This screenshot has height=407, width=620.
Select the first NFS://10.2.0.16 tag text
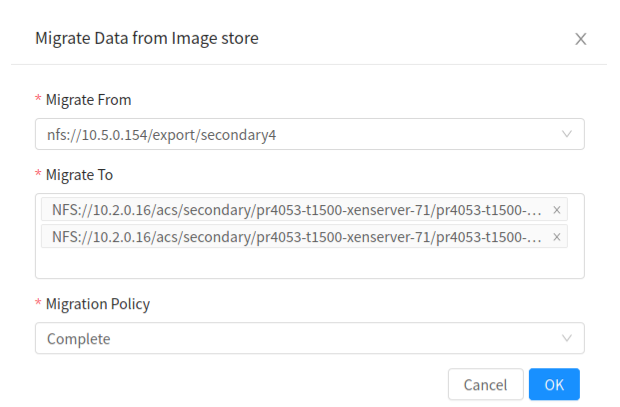pyautogui.click(x=297, y=210)
